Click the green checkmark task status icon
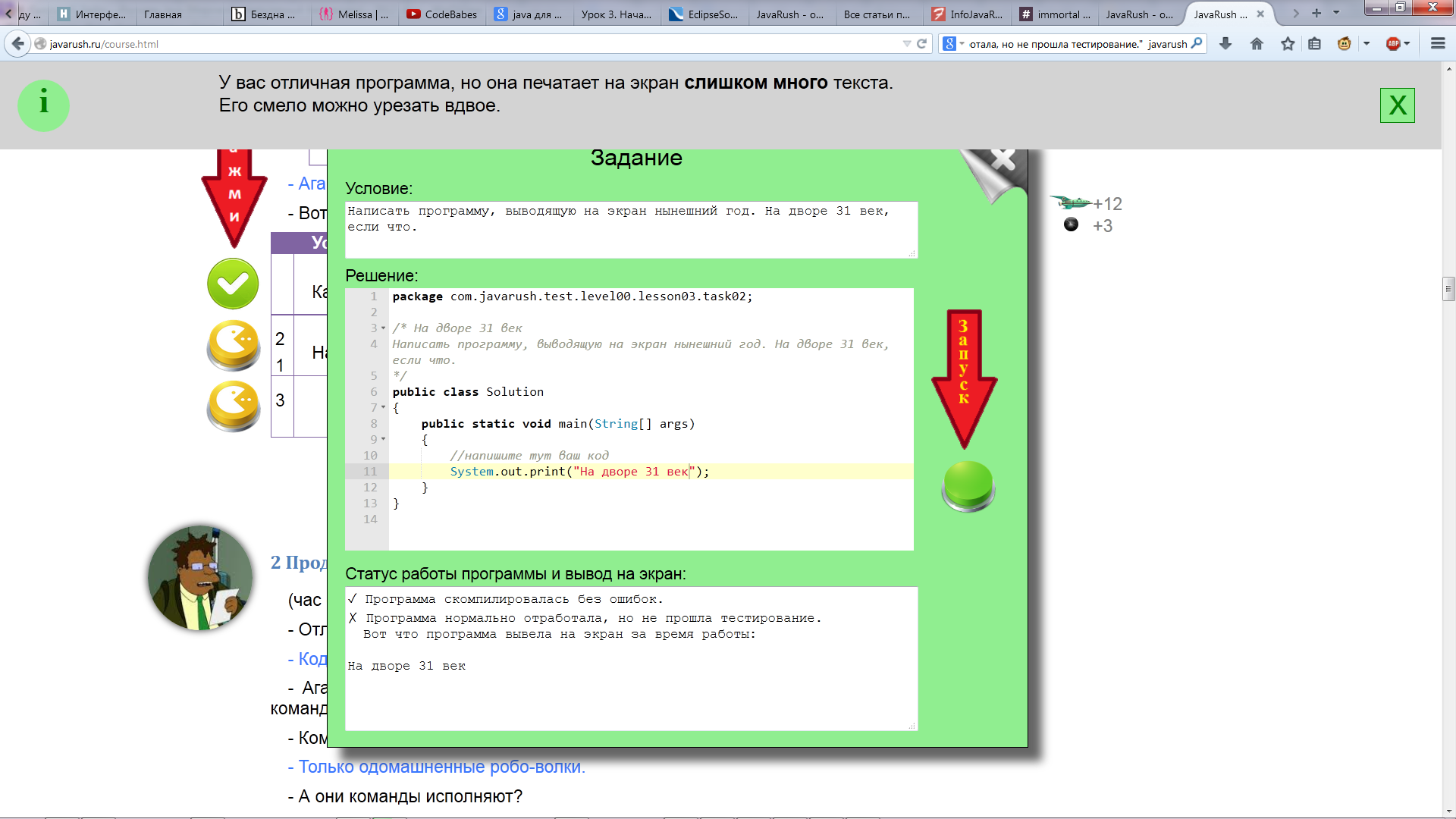 [233, 284]
